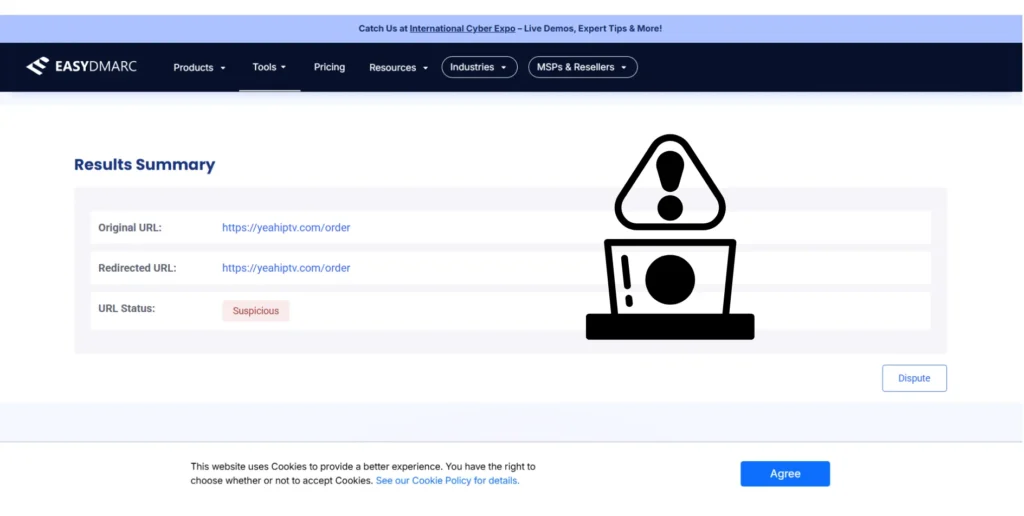Open the Tools dropdown menu
Image resolution: width=1024 pixels, height=516 pixels.
click(269, 67)
